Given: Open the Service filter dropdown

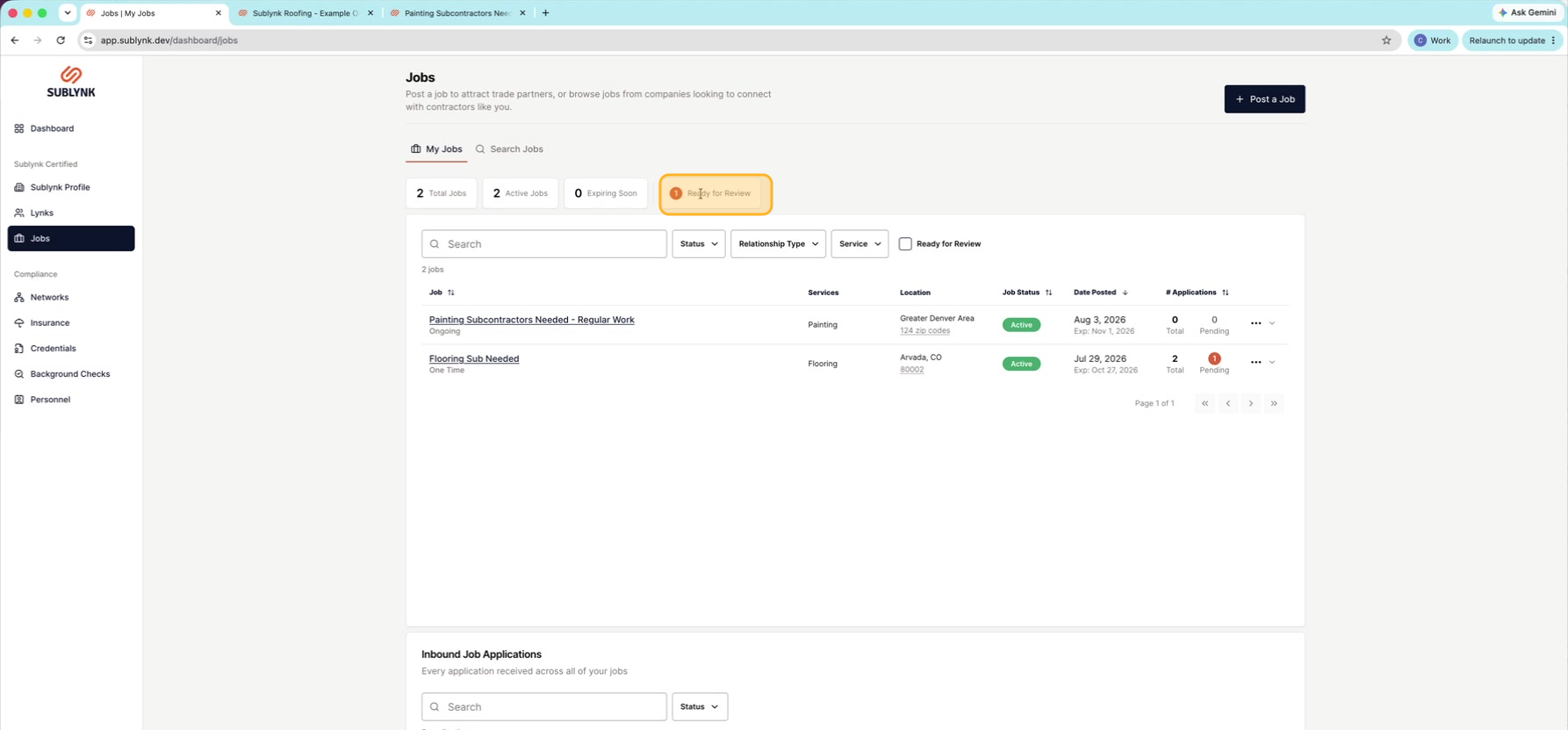Looking at the screenshot, I should click(x=860, y=244).
